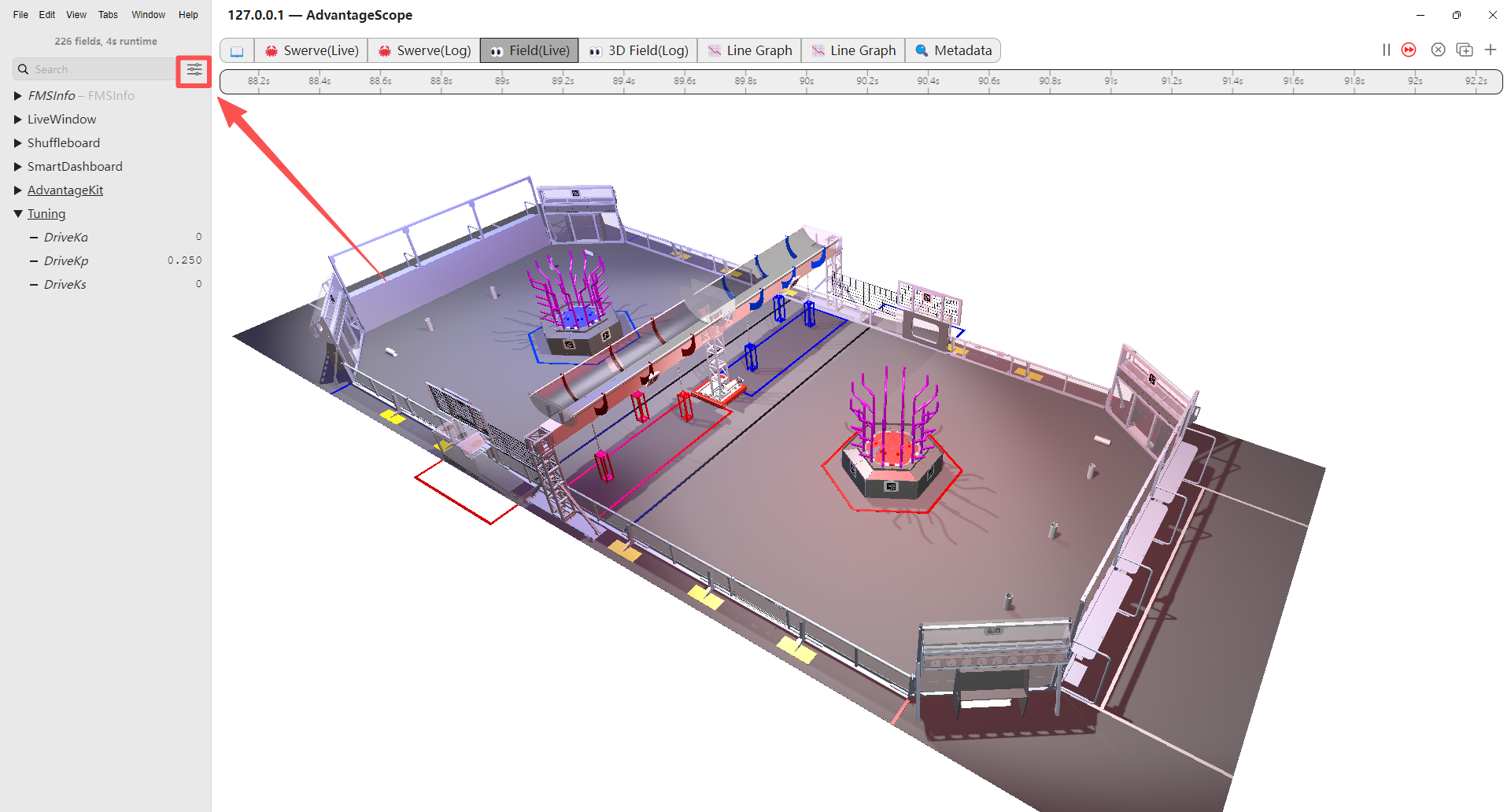Image resolution: width=1511 pixels, height=812 pixels.
Task: Open the Metadata tab
Action: click(953, 51)
